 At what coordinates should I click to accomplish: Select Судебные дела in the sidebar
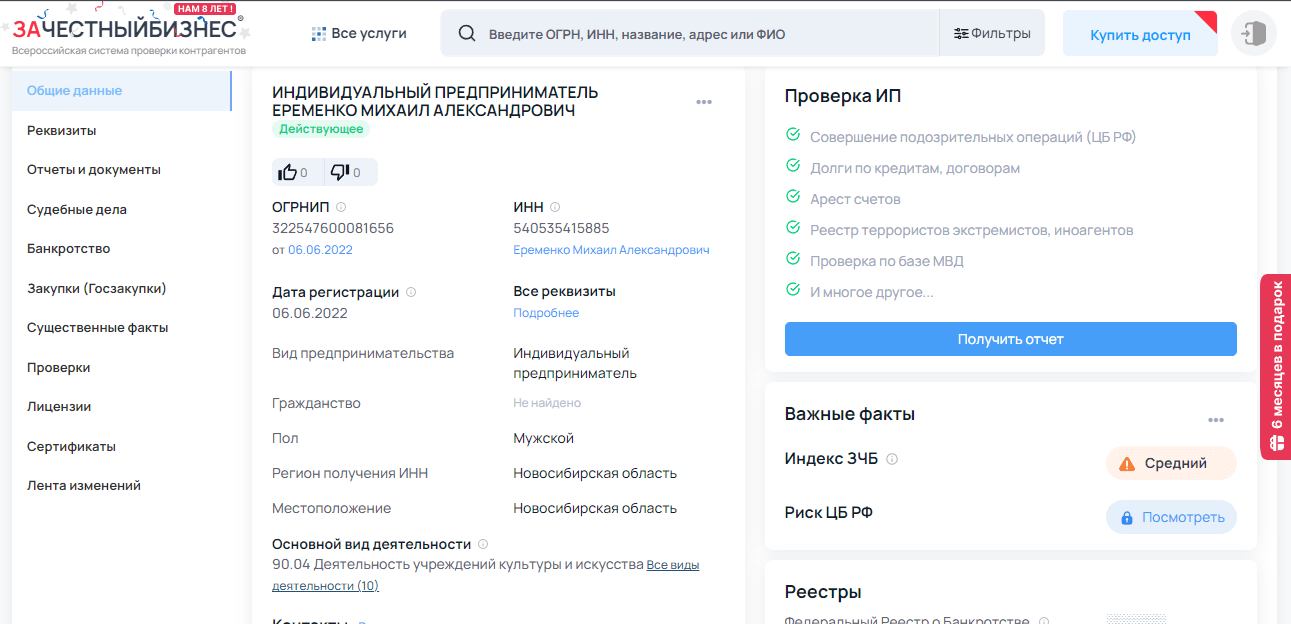(77, 210)
